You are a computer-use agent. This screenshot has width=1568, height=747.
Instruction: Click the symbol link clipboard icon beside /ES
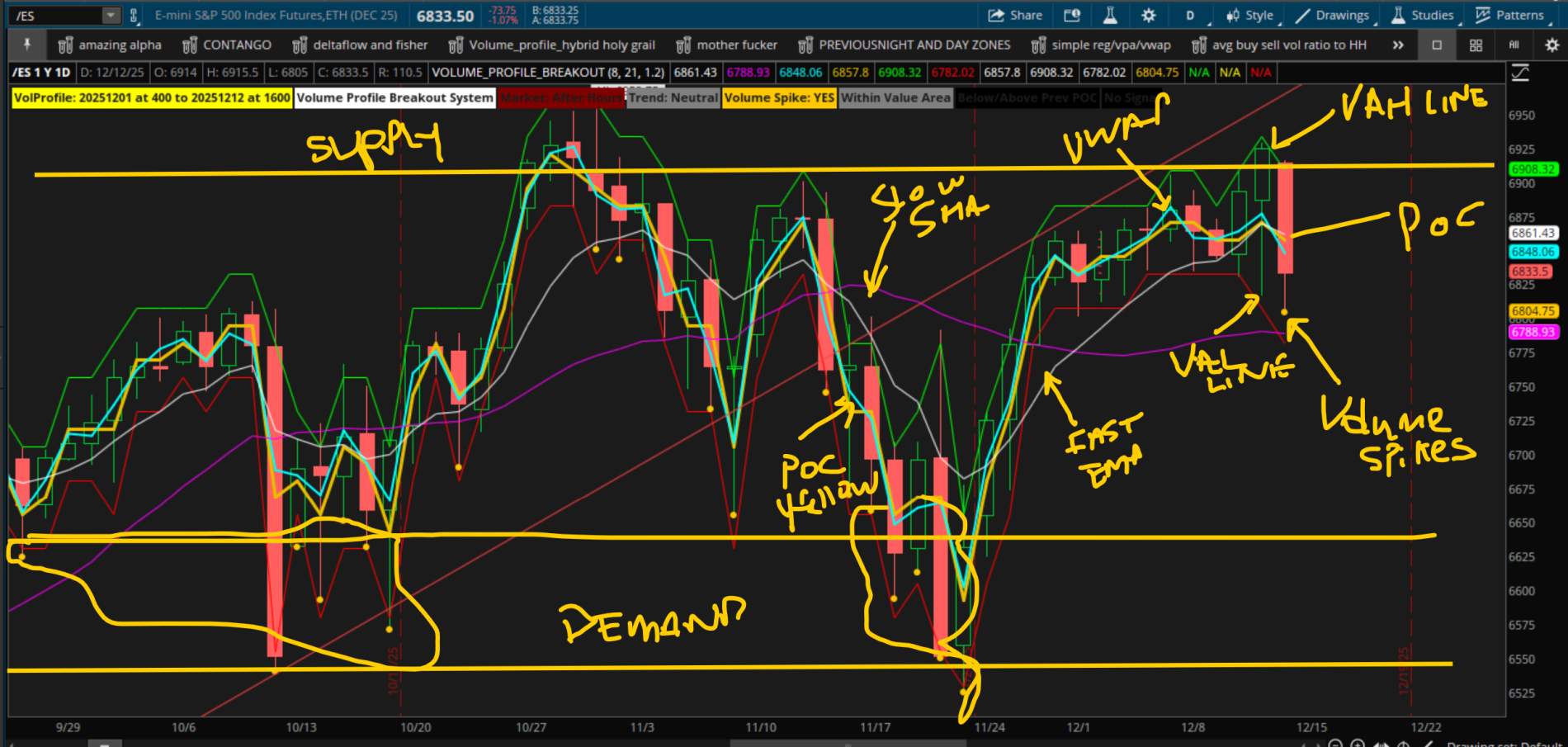click(134, 15)
